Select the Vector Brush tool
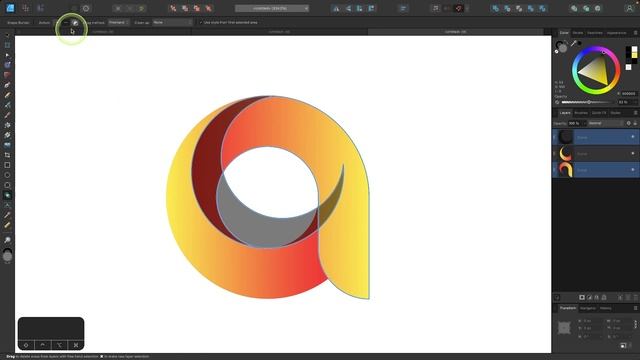 [x=7, y=105]
